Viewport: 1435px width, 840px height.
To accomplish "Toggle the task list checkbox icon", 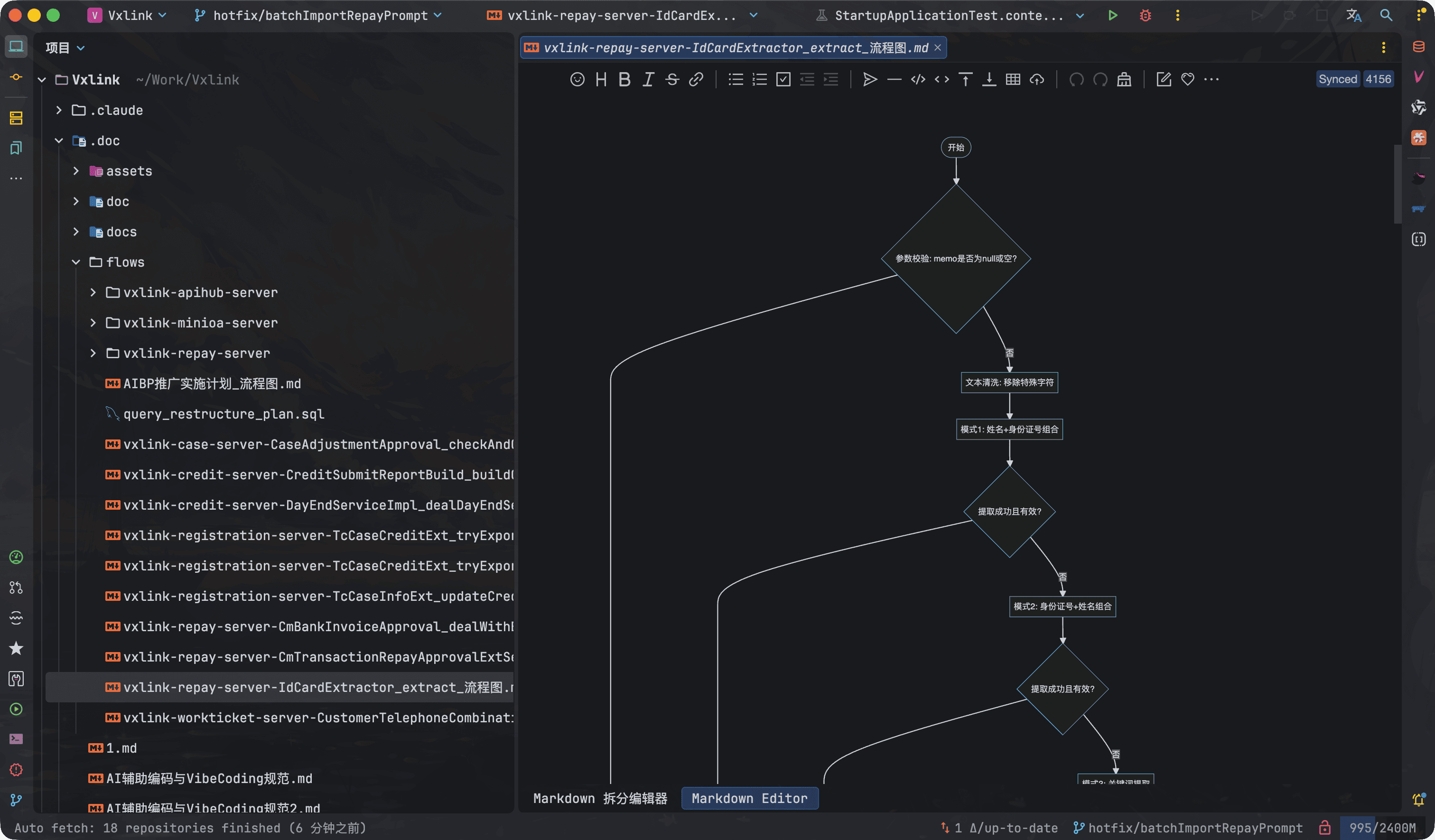I will click(x=783, y=79).
